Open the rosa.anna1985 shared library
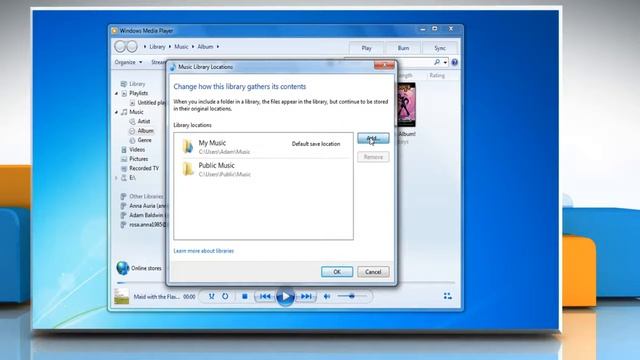Image resolution: width=640 pixels, height=360 pixels. 148,225
